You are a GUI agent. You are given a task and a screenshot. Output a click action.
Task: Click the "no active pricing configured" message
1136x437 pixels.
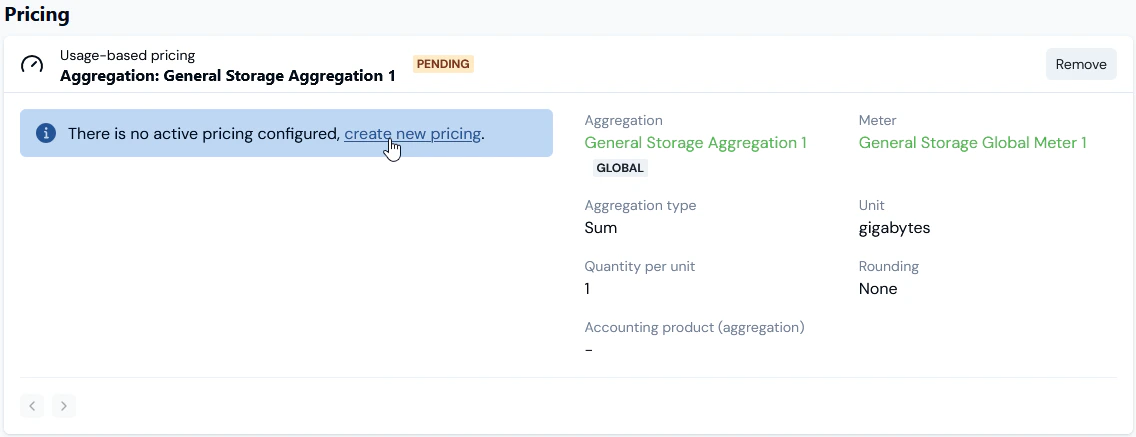[204, 134]
